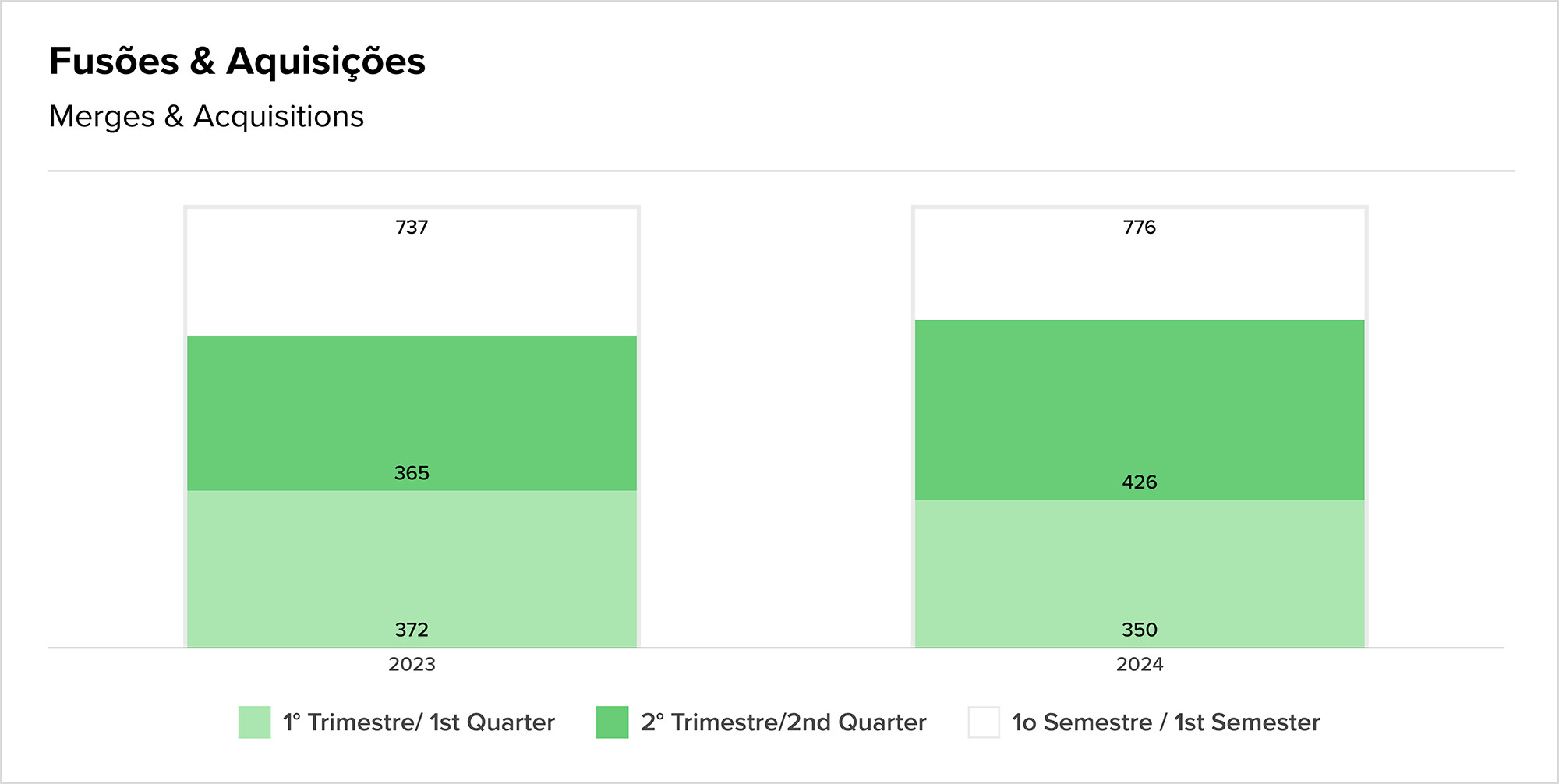Select the 2024 second quarter bar segment
This screenshot has height=784, width=1559.
[x=1140, y=410]
